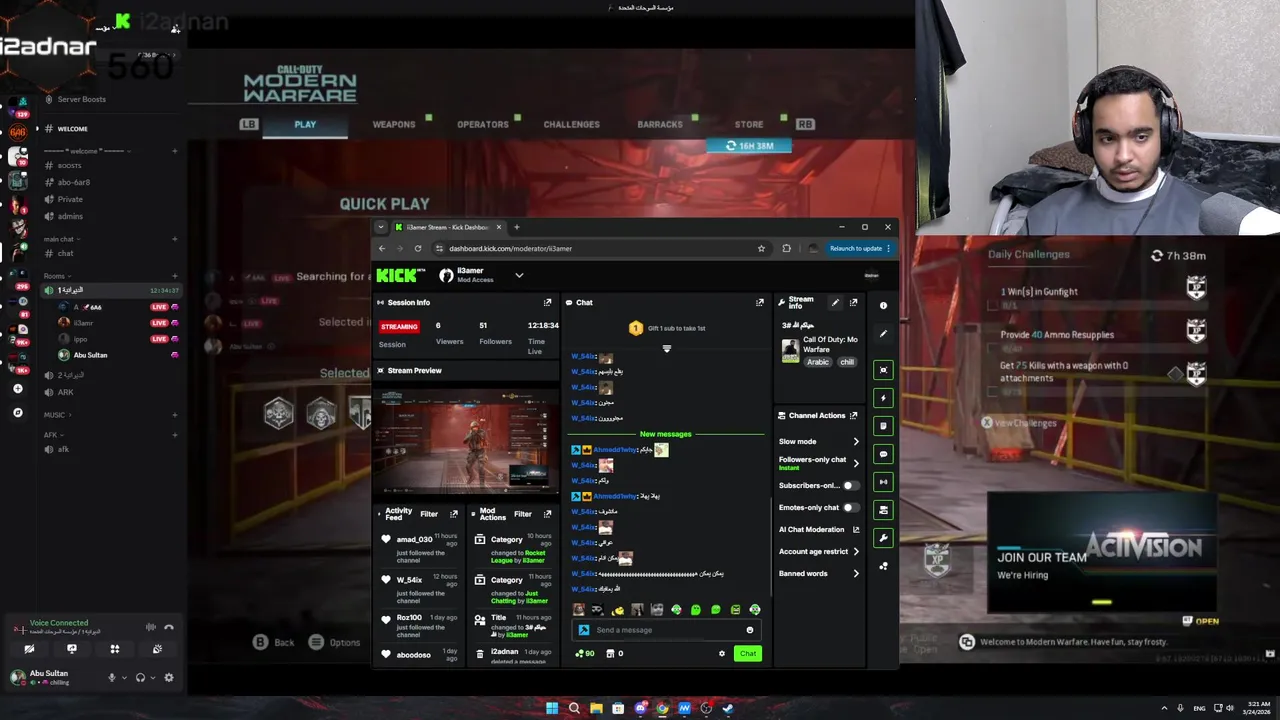The image size is (1280, 720).
Task: Open Discord ARK voice channel
Action: 65,392
